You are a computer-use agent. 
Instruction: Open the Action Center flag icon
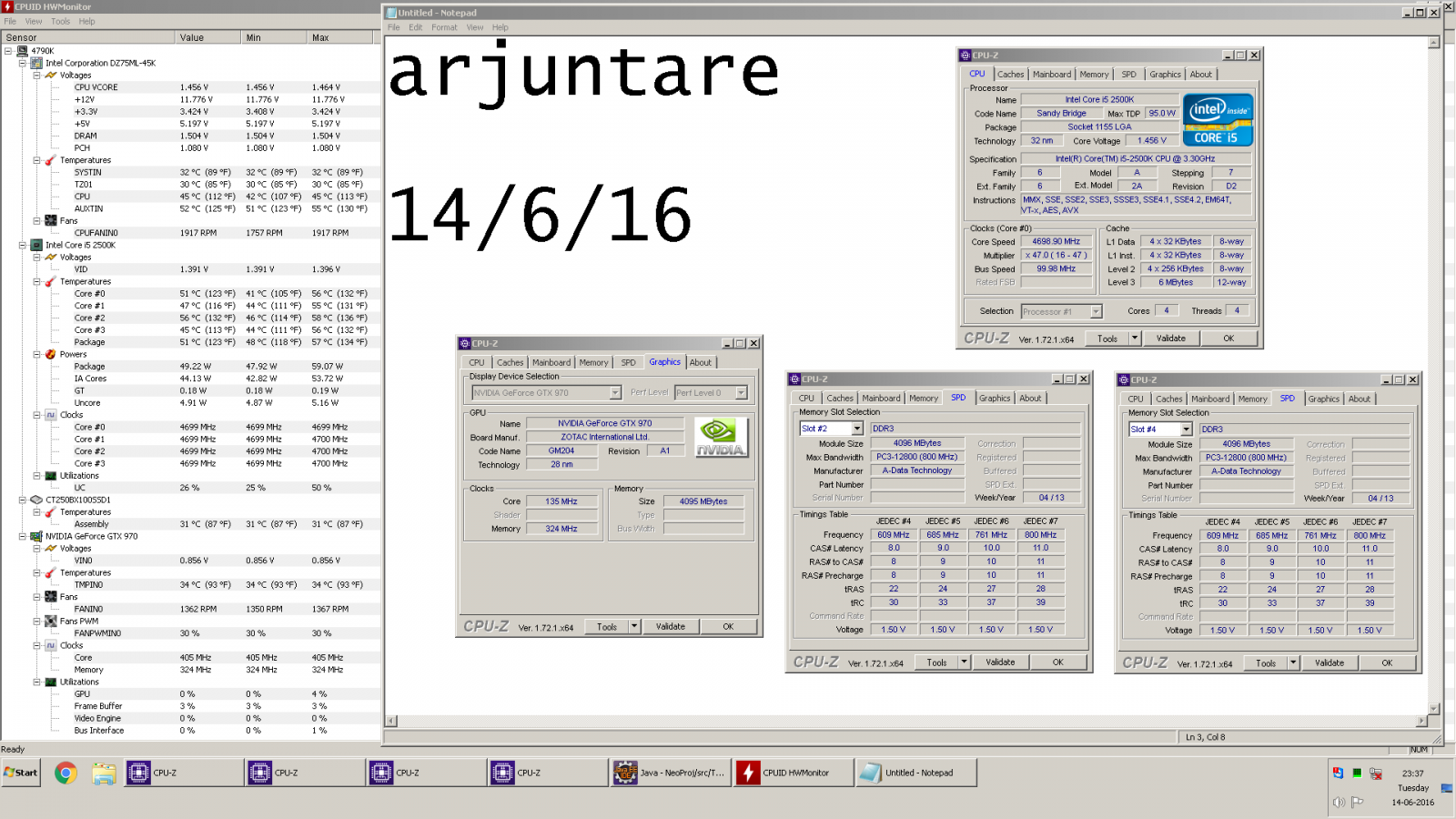[1357, 802]
